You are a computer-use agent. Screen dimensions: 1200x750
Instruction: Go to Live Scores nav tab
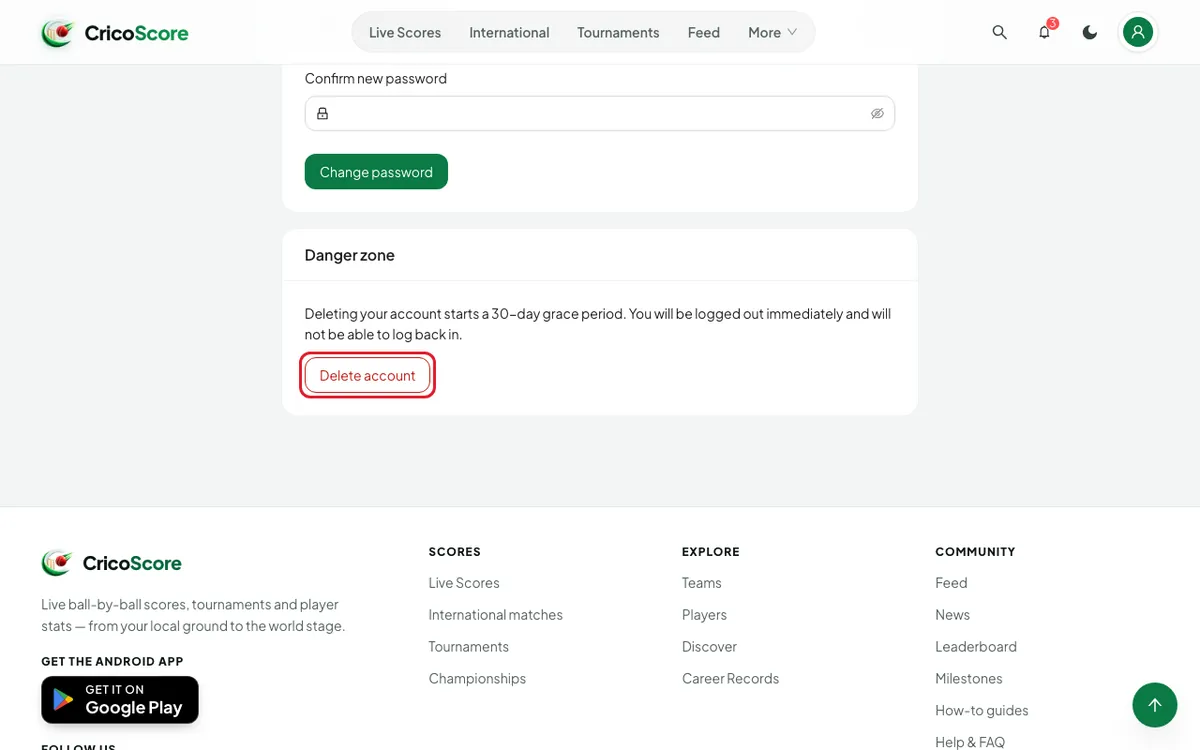[x=405, y=32]
